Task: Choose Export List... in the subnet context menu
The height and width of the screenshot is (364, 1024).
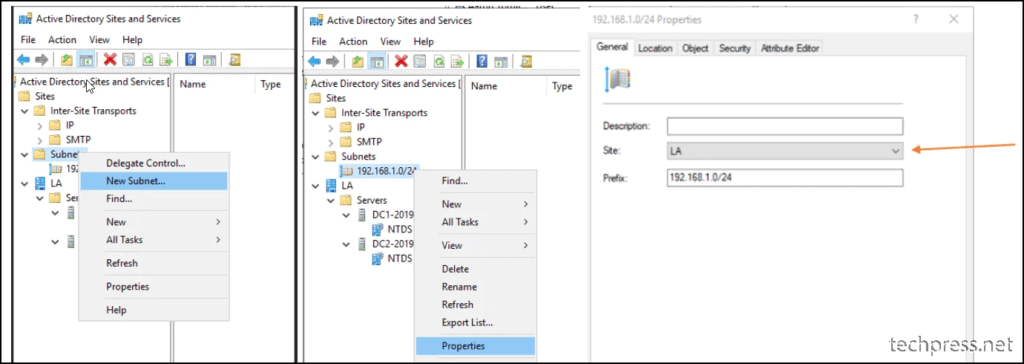Action: [x=475, y=322]
